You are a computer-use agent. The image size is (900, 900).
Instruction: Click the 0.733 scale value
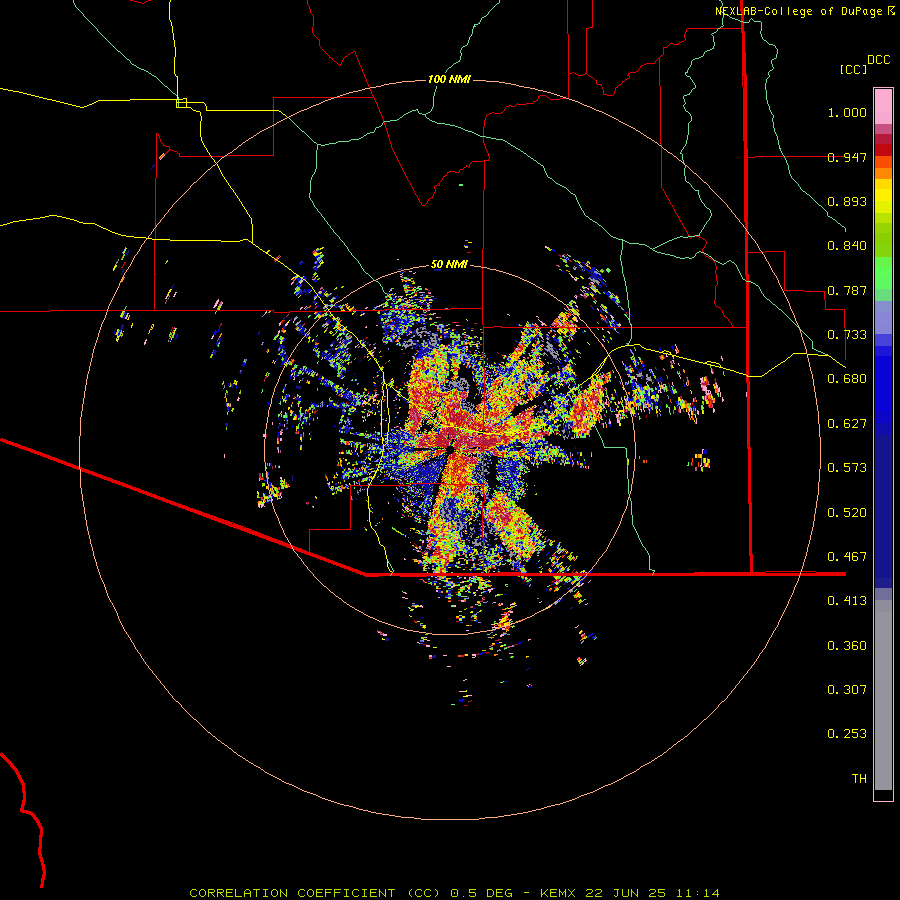point(847,335)
